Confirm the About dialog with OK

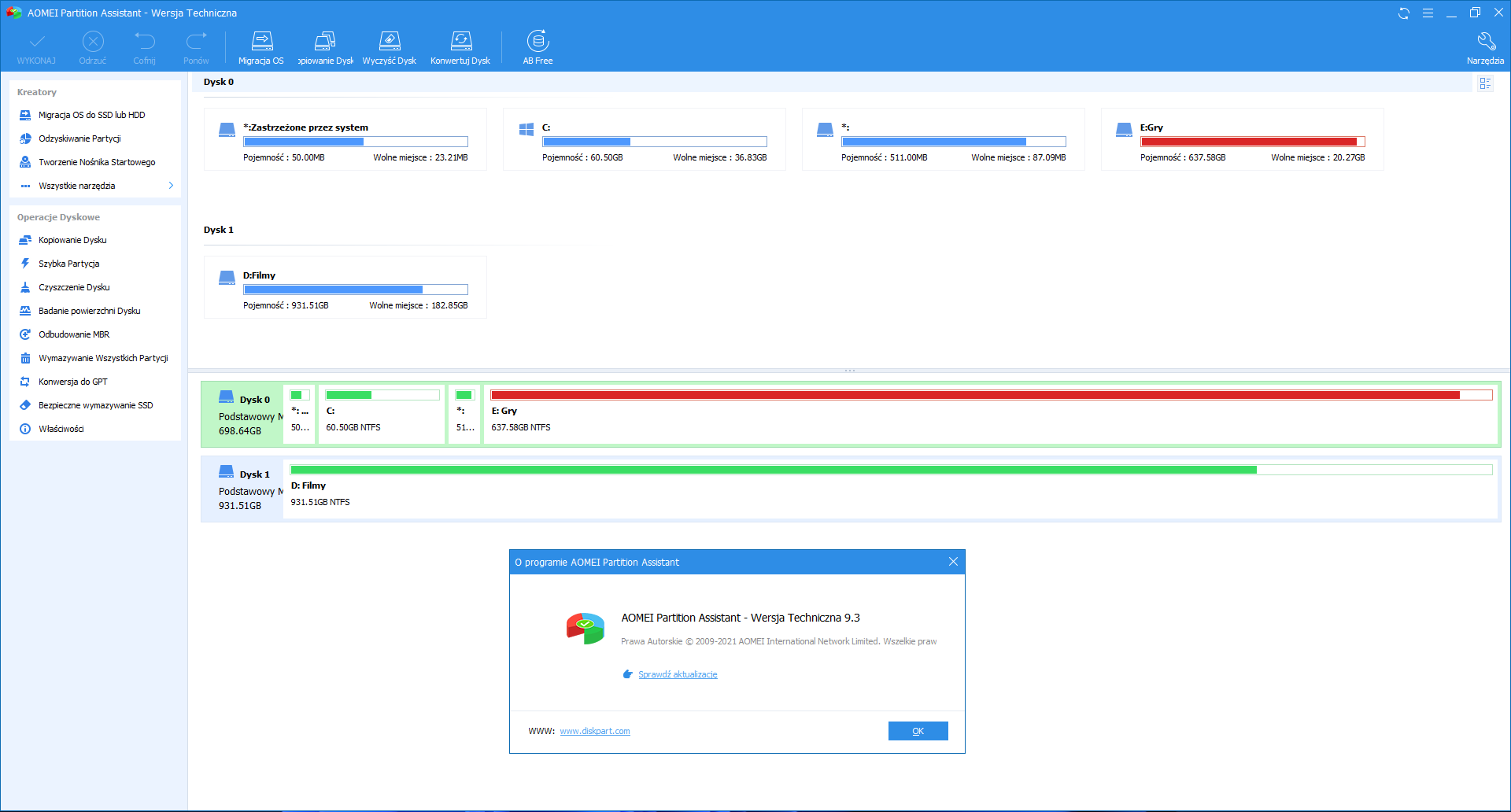(x=918, y=731)
